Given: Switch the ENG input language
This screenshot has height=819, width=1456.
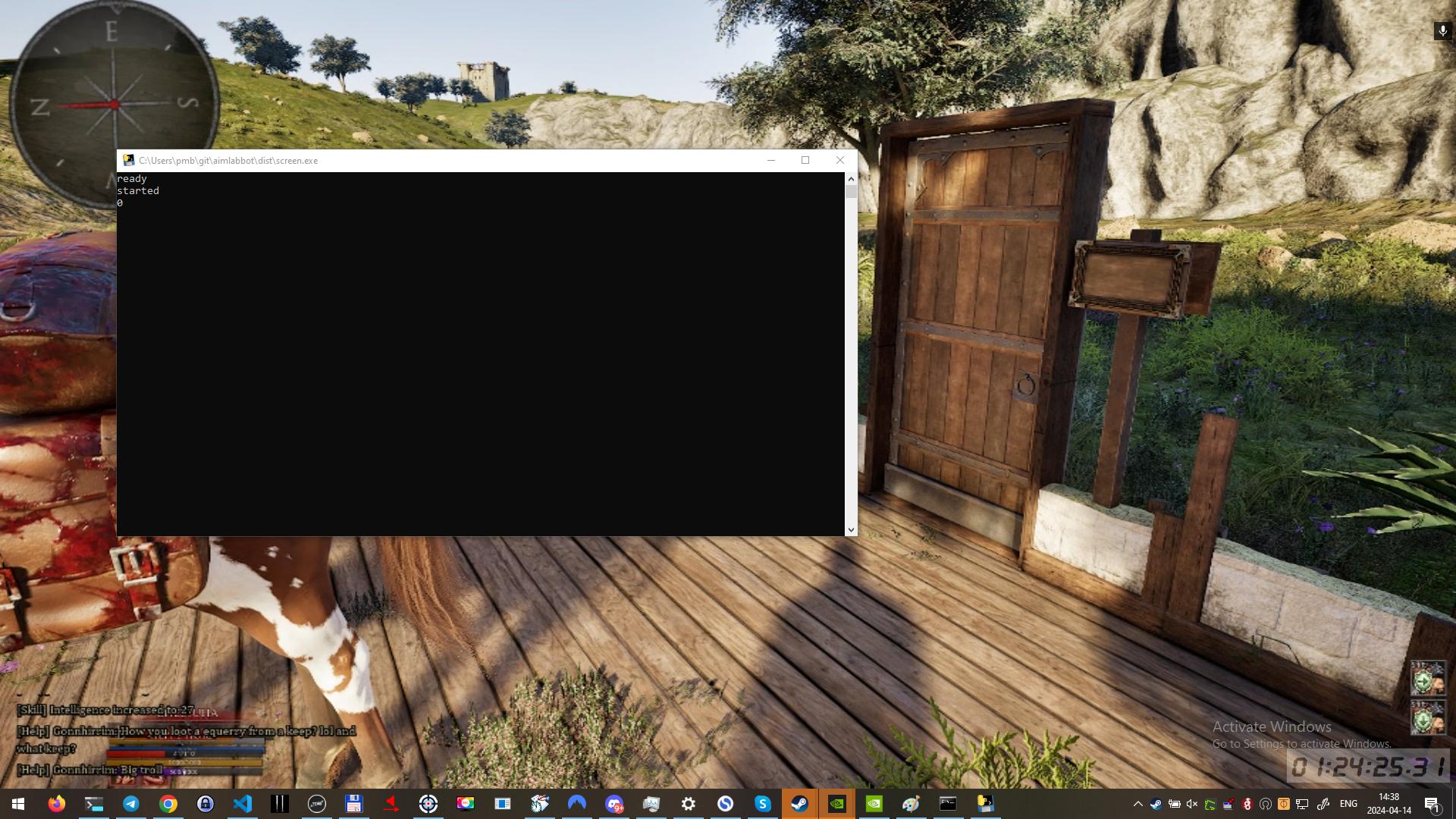Looking at the screenshot, I should (x=1348, y=804).
